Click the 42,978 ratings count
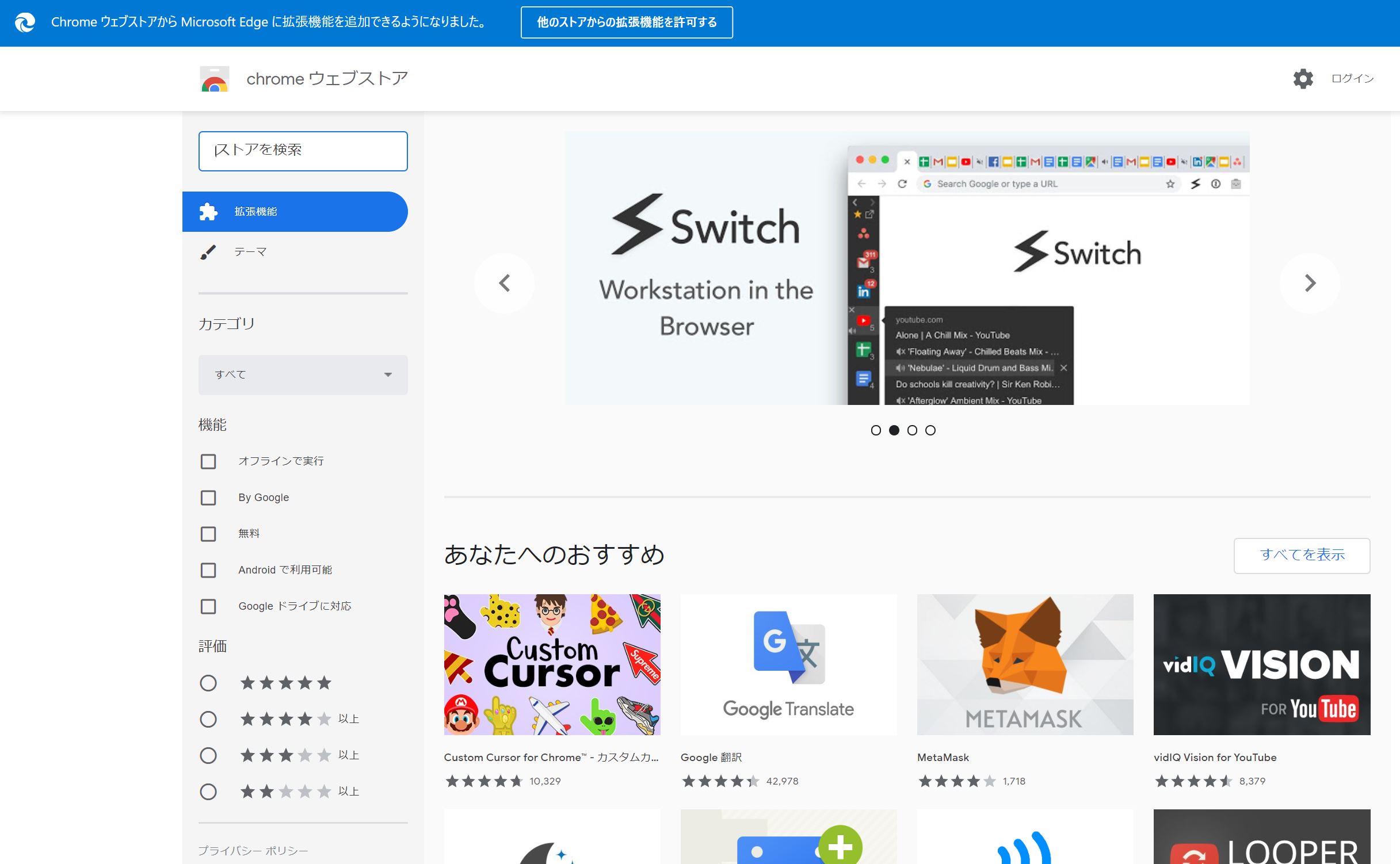 [782, 781]
